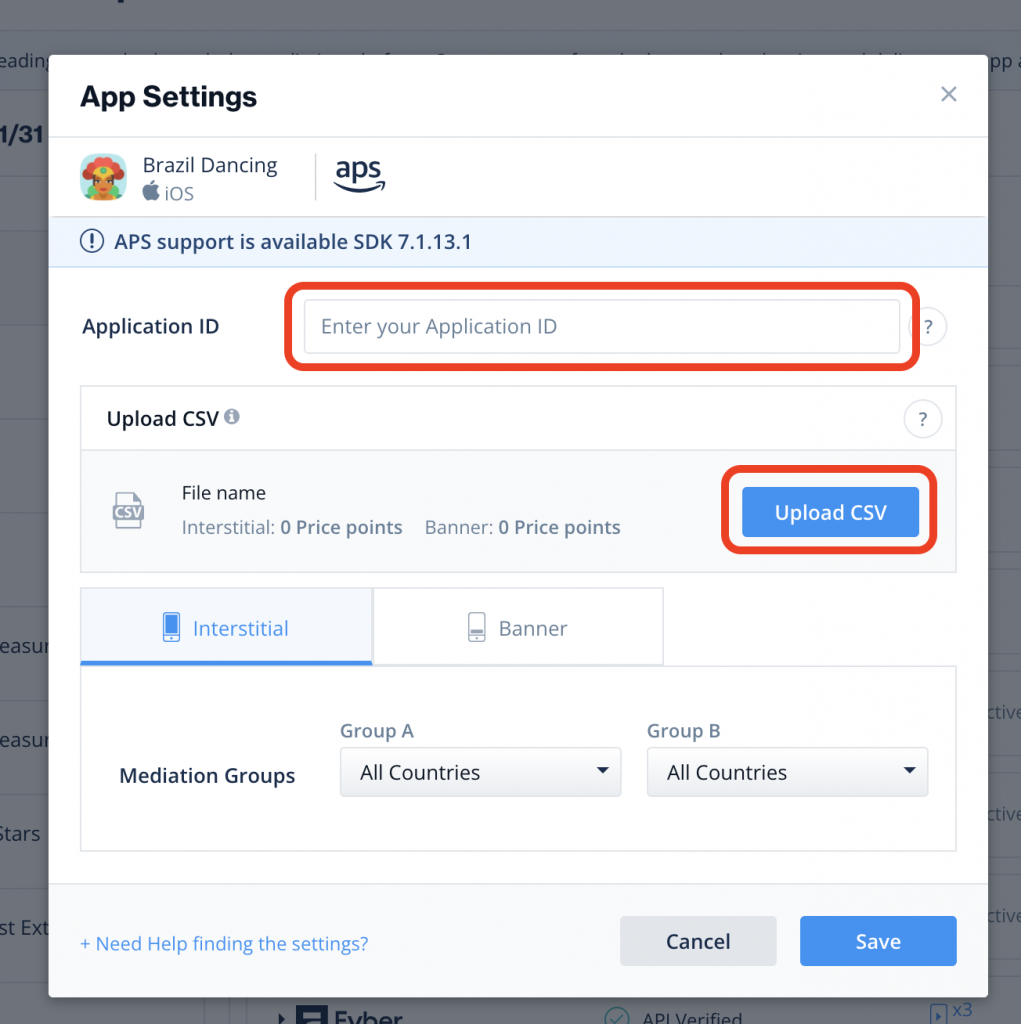1021x1024 pixels.
Task: Click the info icon beside Upload CSV label
Action: [231, 418]
